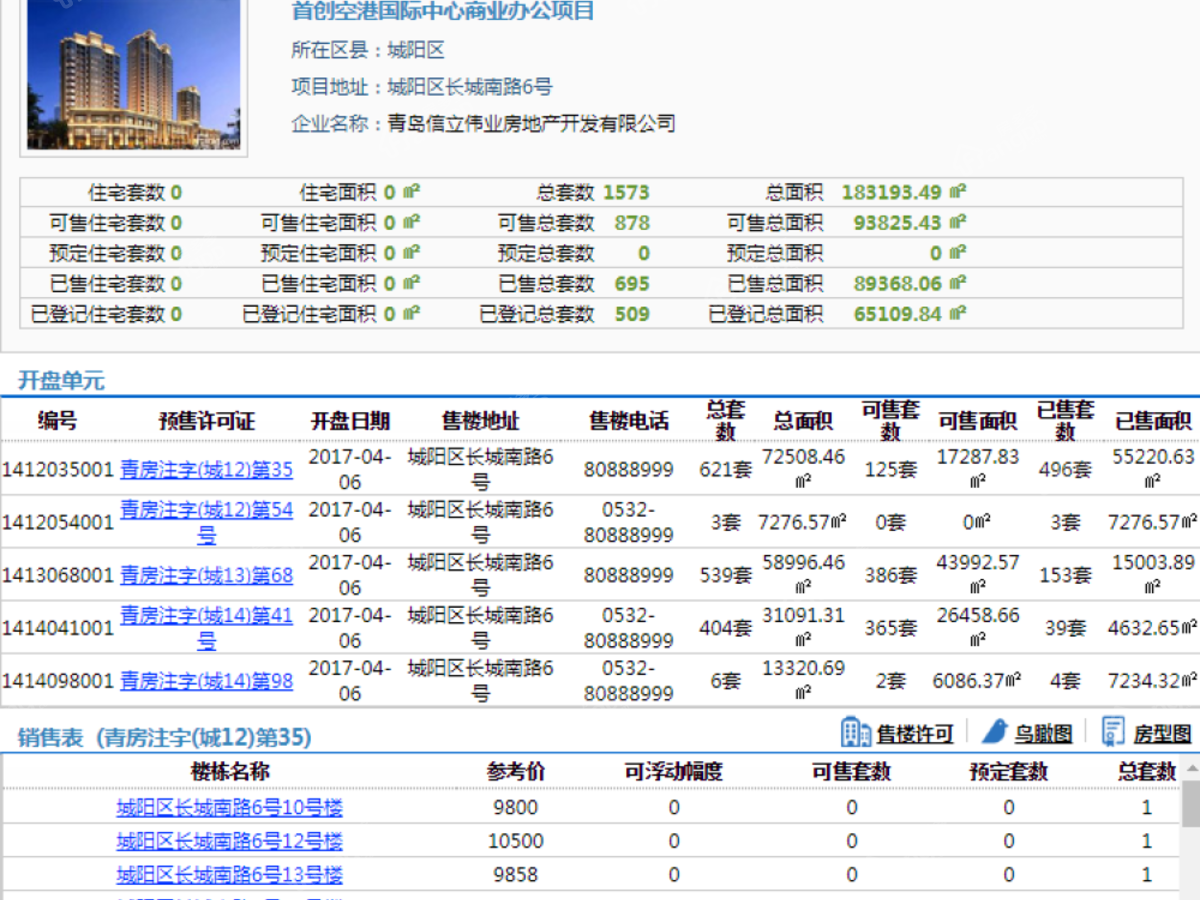Image resolution: width=1200 pixels, height=900 pixels.
Task: Click the 496套 sold units cell
Action: [x=1065, y=469]
